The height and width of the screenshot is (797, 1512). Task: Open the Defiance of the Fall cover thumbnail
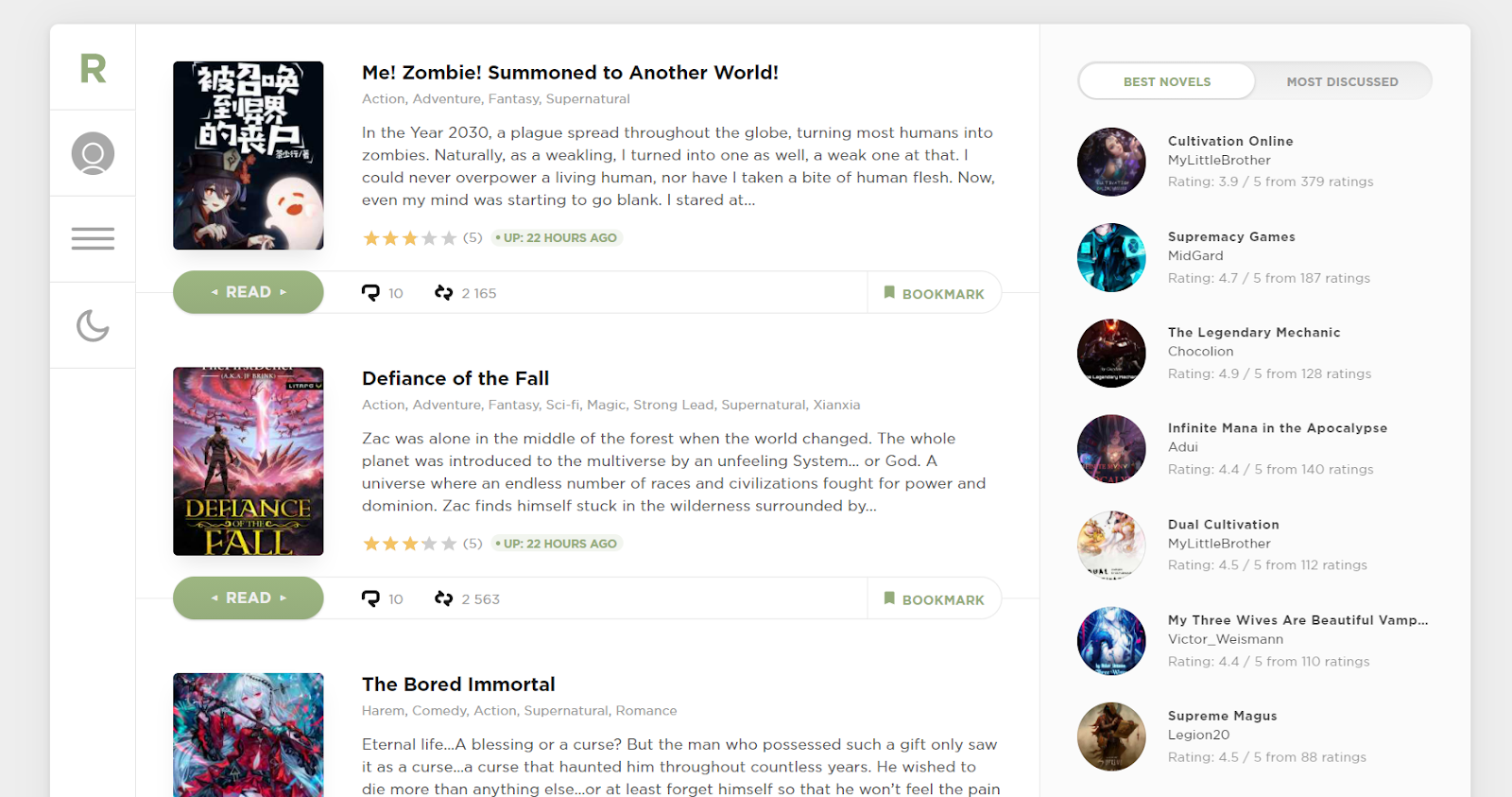tap(249, 461)
